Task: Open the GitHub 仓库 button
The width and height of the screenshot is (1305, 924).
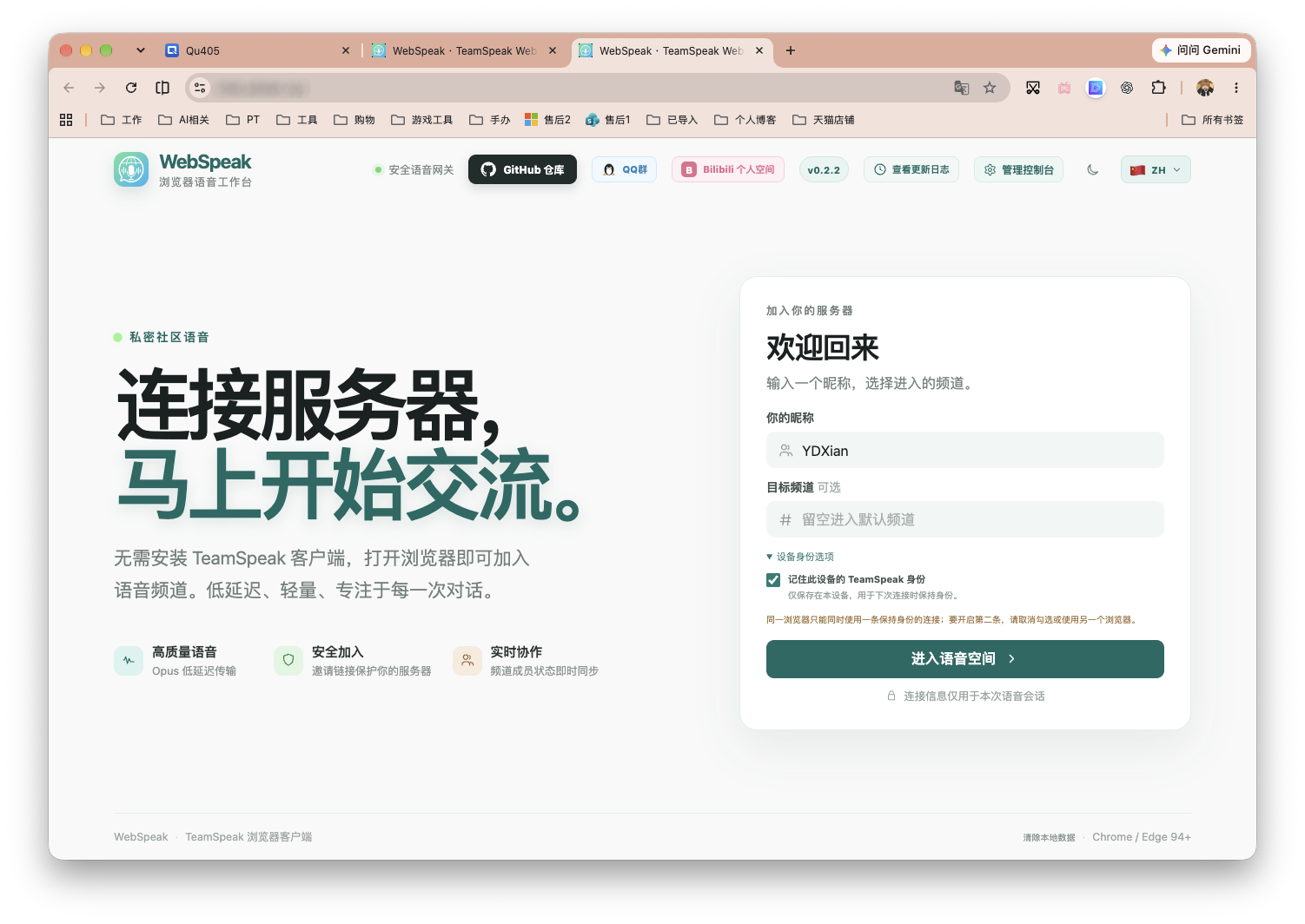Action: pos(522,170)
